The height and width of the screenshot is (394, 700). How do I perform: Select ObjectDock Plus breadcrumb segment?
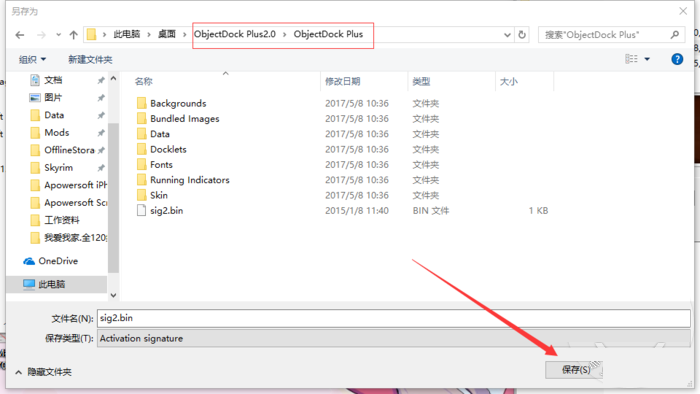click(x=328, y=34)
